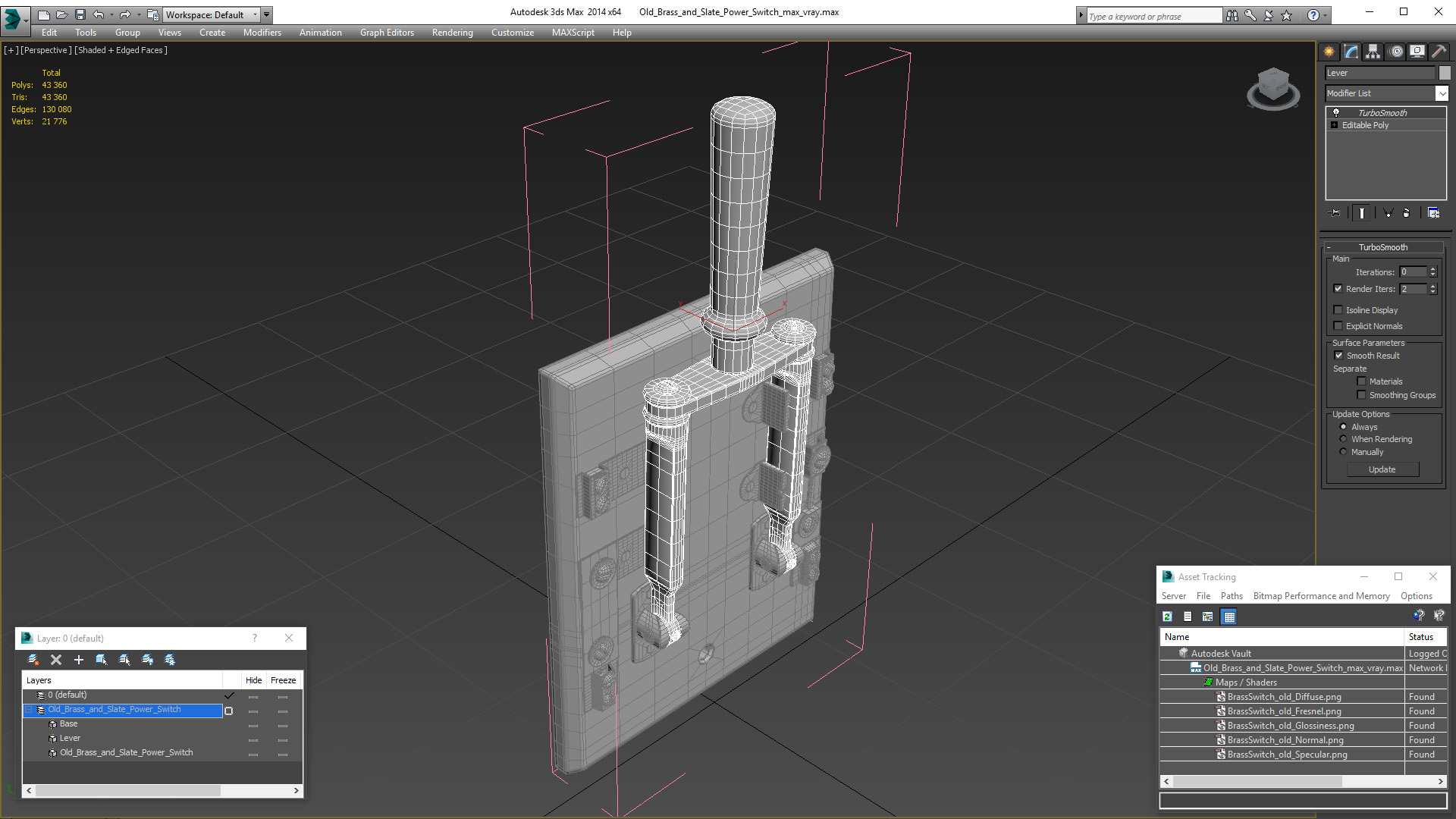The height and width of the screenshot is (819, 1456).
Task: Open Quick Access toolbar customize dropdown
Action: (266, 14)
